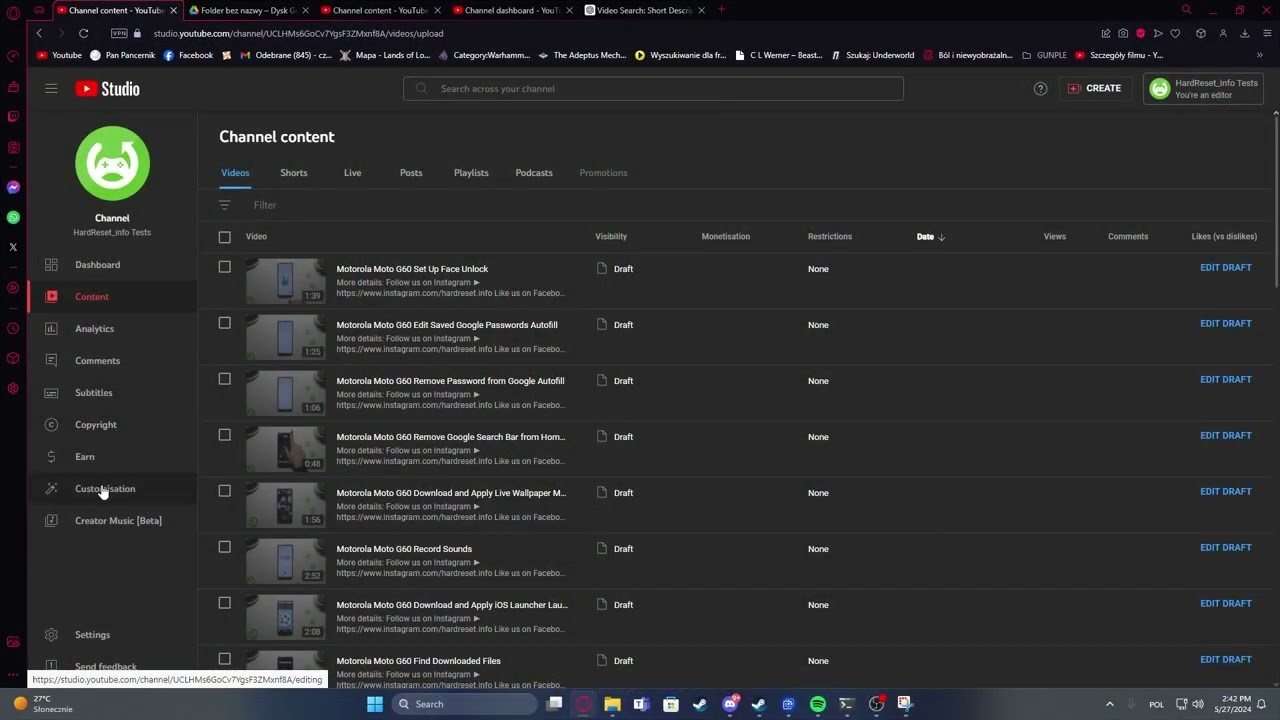Click the Visibility column header
The height and width of the screenshot is (720, 1280).
pos(611,237)
